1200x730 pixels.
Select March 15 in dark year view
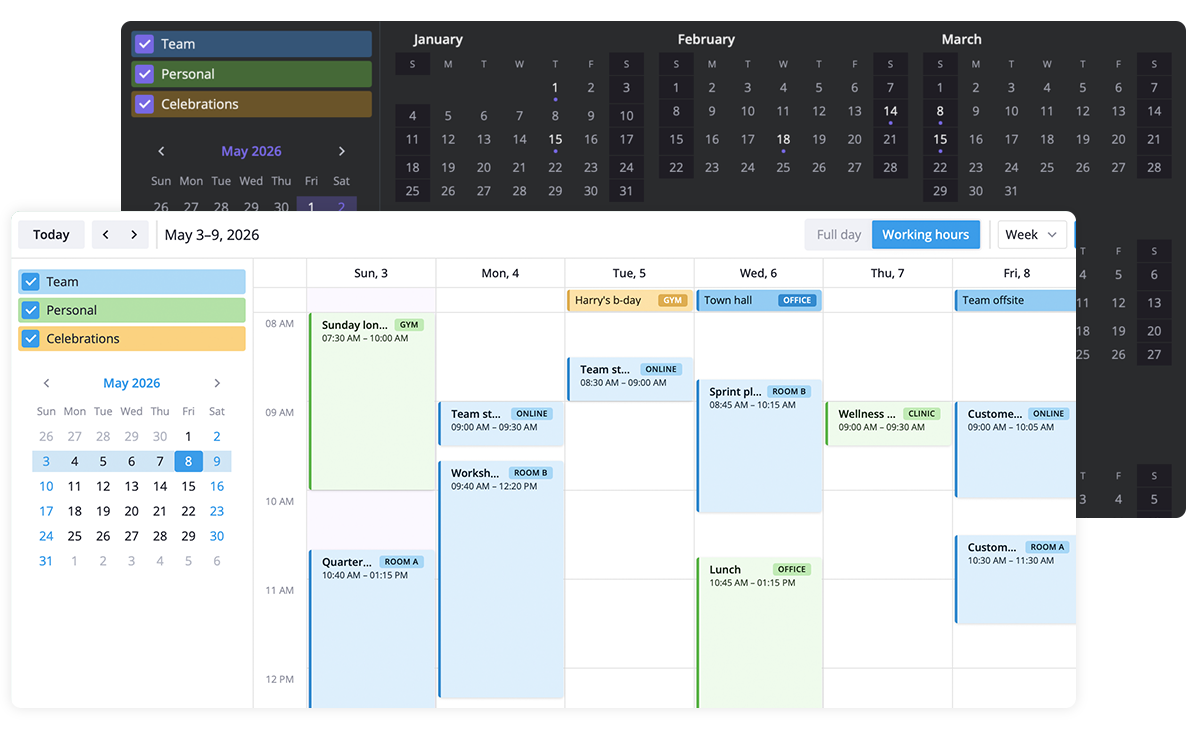click(940, 140)
